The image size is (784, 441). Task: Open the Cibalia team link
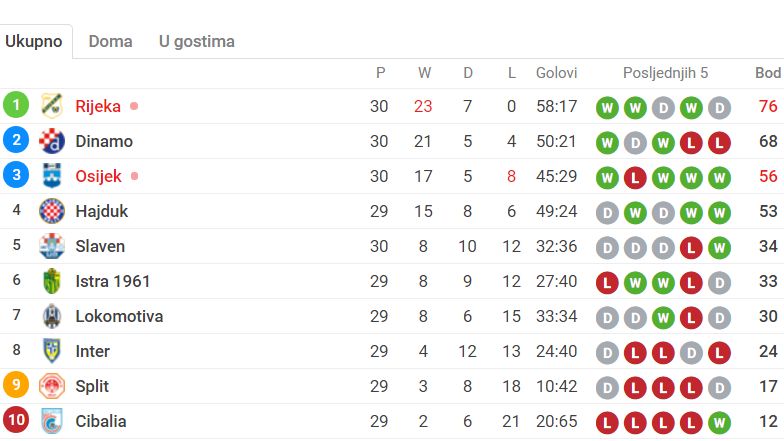pyautogui.click(x=101, y=421)
